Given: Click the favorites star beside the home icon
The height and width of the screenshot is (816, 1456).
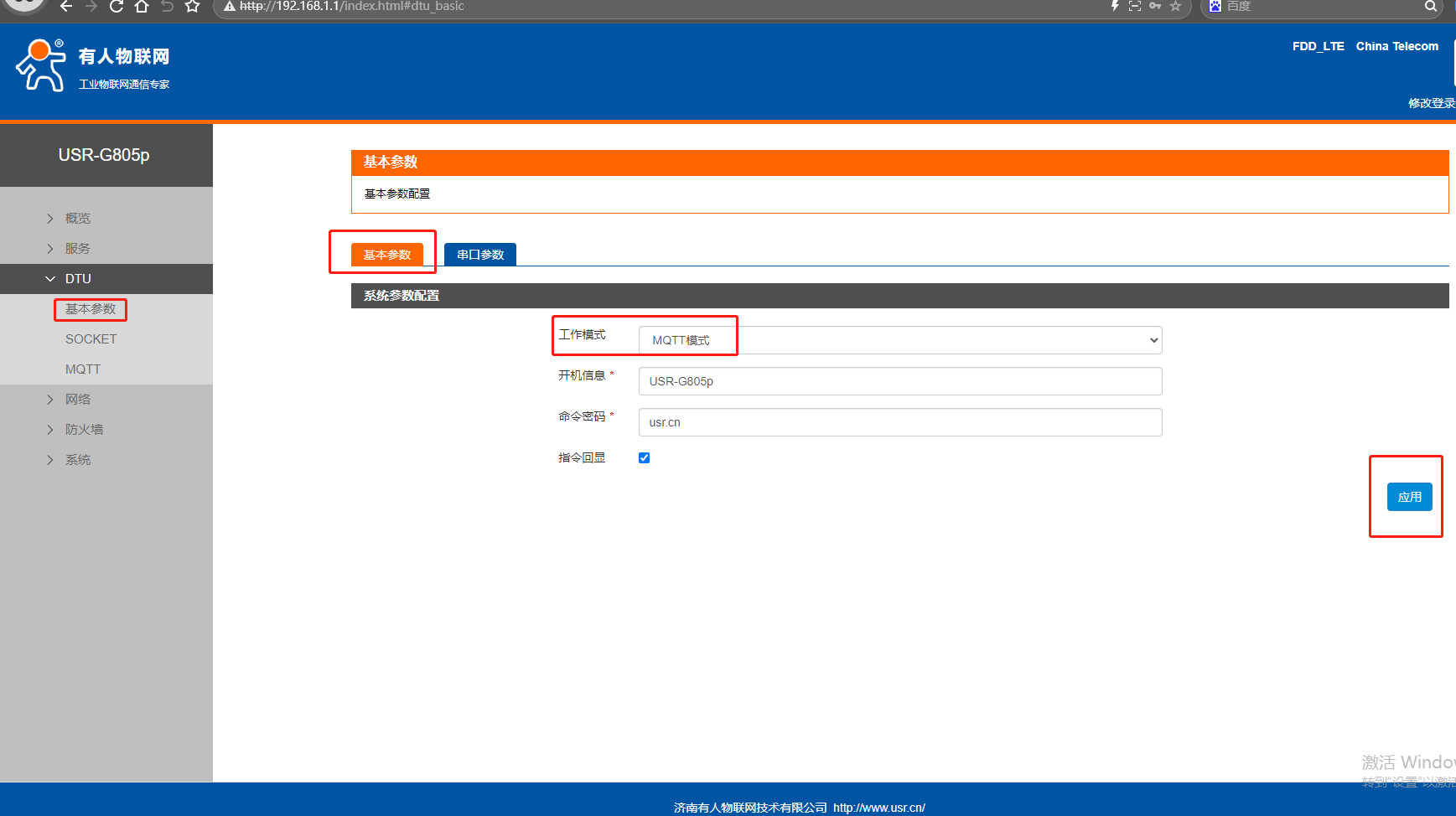Looking at the screenshot, I should (x=192, y=7).
